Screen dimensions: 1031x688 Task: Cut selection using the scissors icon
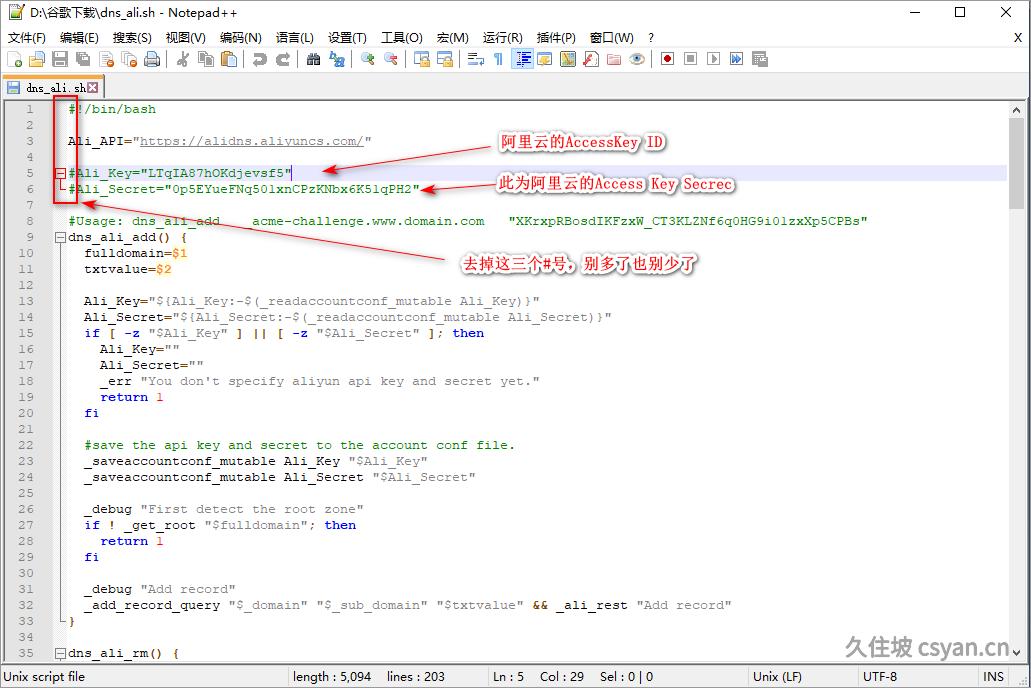click(183, 59)
